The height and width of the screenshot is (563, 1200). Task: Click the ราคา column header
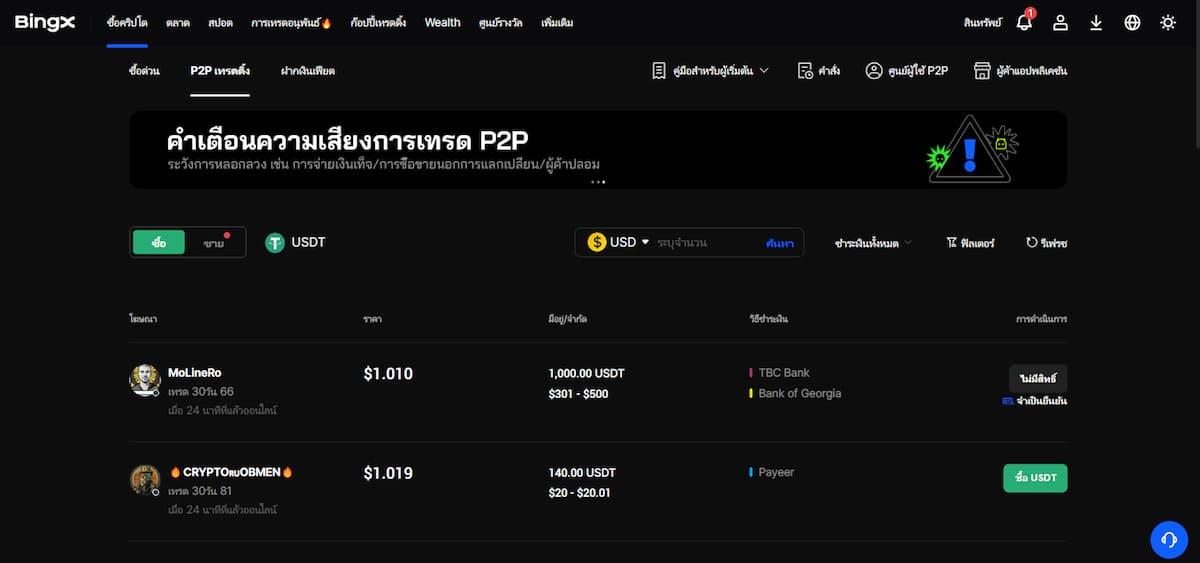[x=373, y=319]
